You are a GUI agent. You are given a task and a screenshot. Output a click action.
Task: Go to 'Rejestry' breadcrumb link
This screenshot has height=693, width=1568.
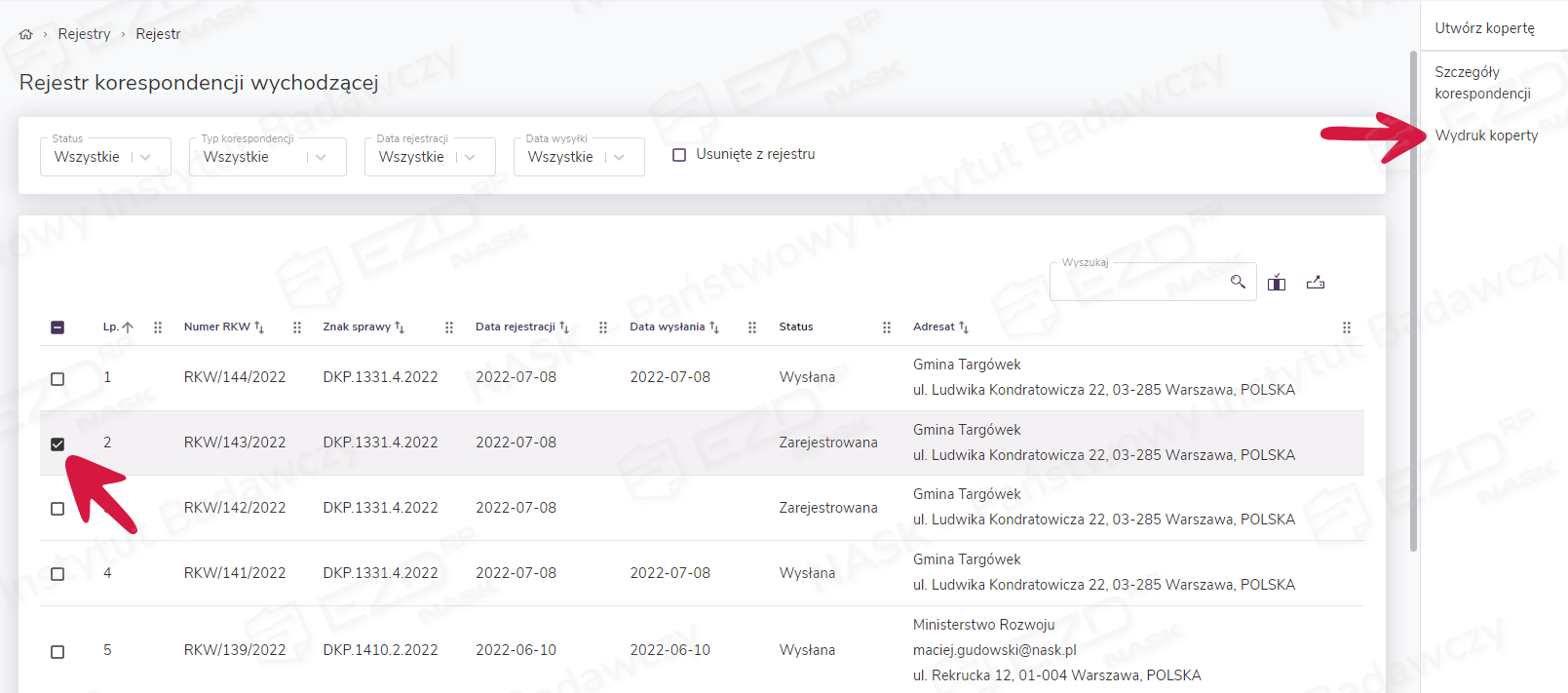84,34
